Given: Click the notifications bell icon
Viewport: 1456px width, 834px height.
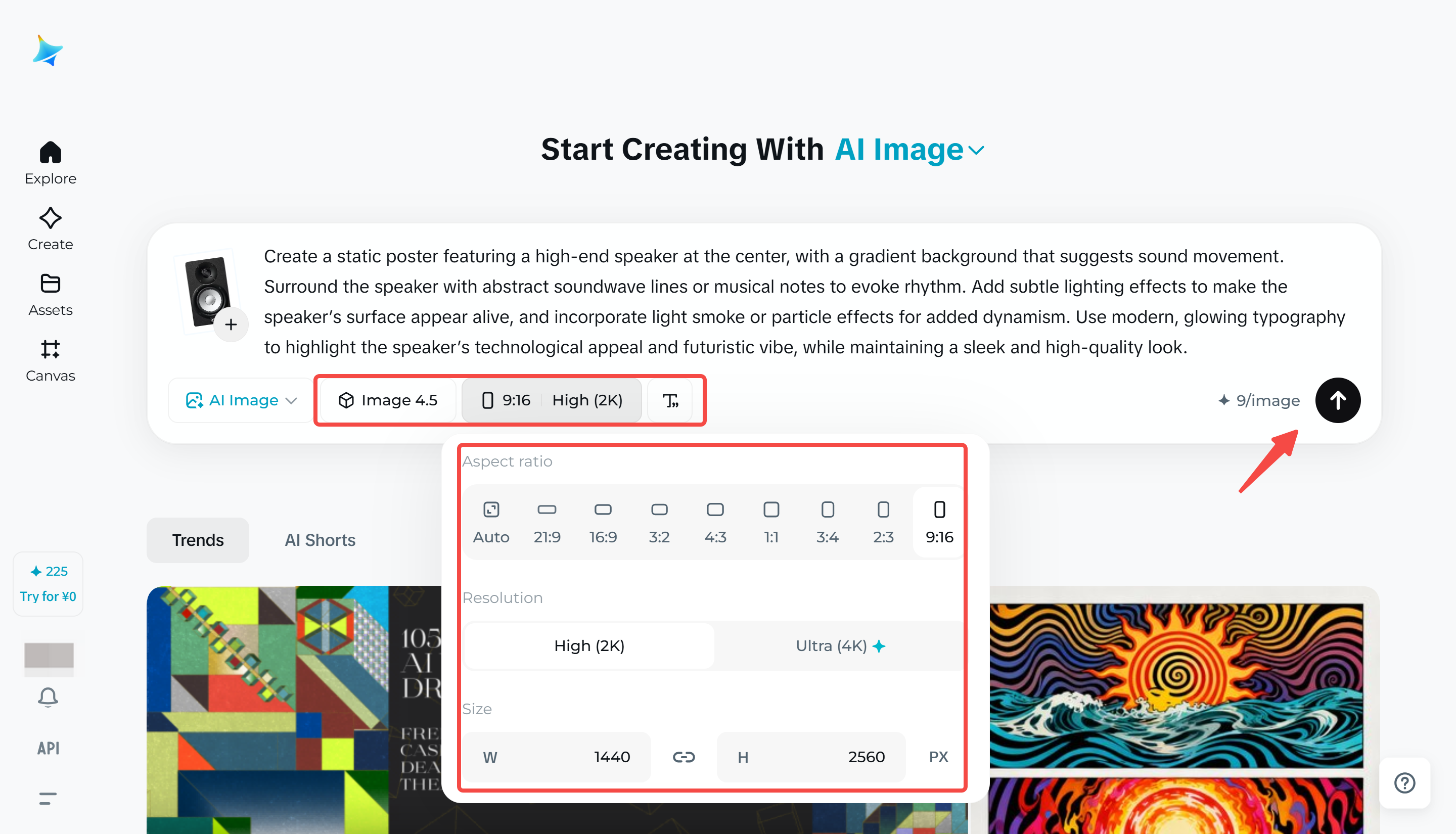Looking at the screenshot, I should tap(48, 697).
